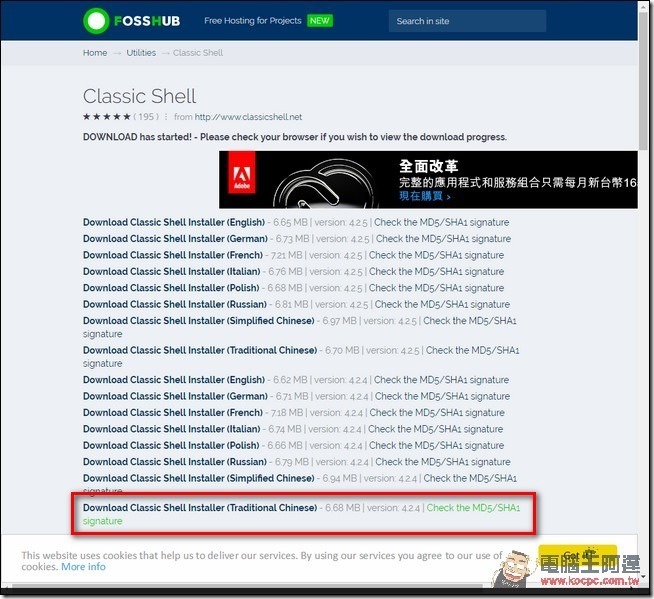Download Simplified Chinese installer 6.97 MB
The image size is (654, 599).
pos(199,321)
